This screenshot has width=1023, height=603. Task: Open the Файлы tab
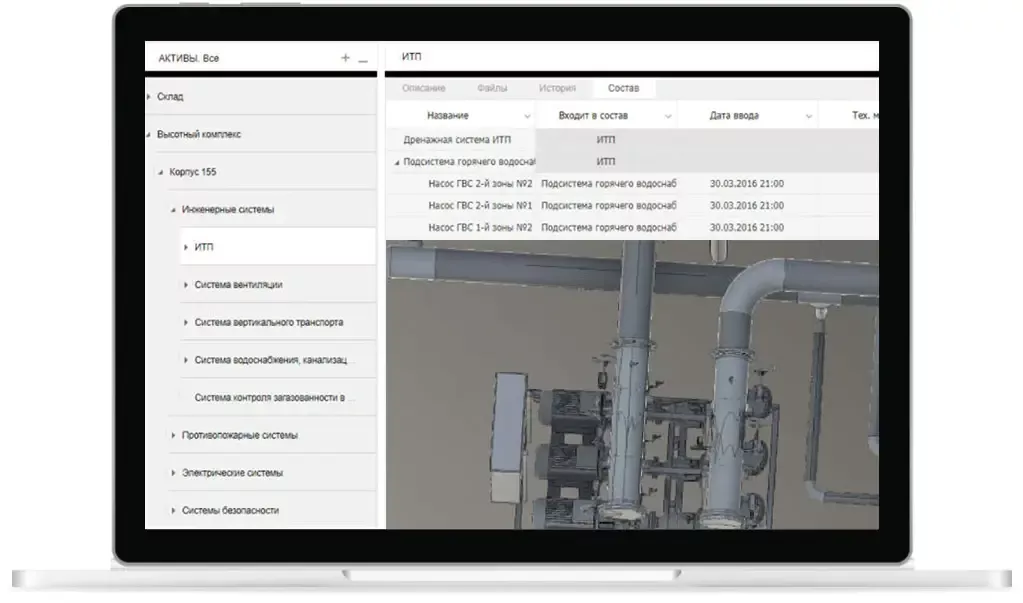point(492,88)
